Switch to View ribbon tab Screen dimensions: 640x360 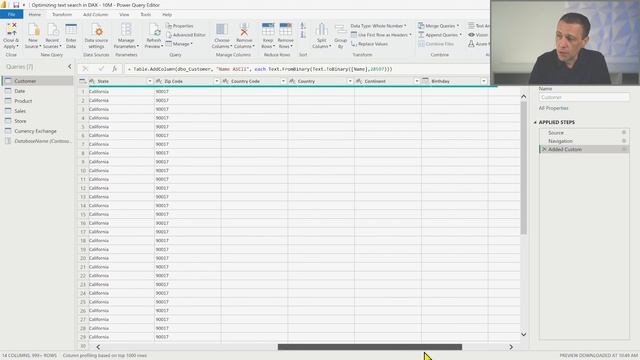[124, 14]
